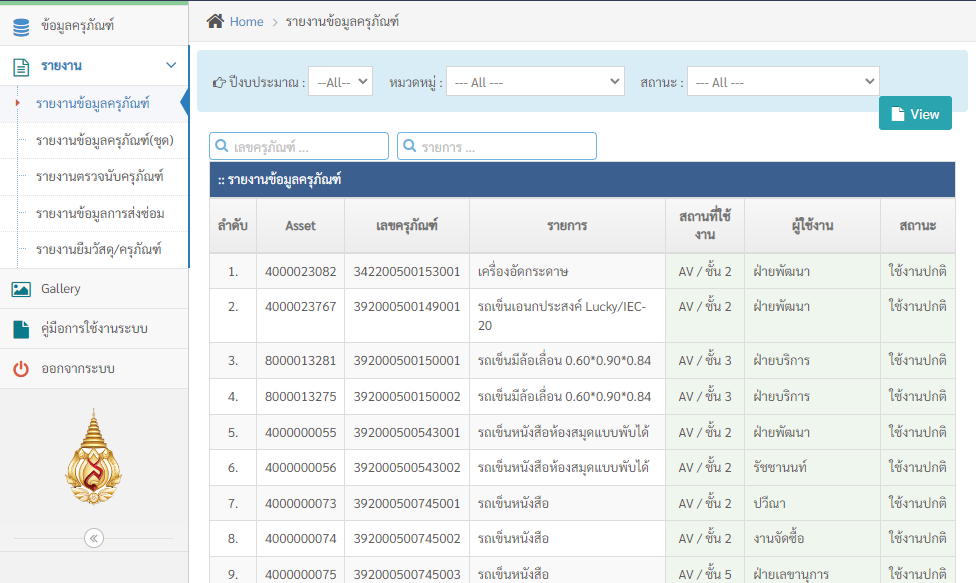The image size is (976, 583).
Task: Click user ปวีณา in row 7
Action: (769, 503)
